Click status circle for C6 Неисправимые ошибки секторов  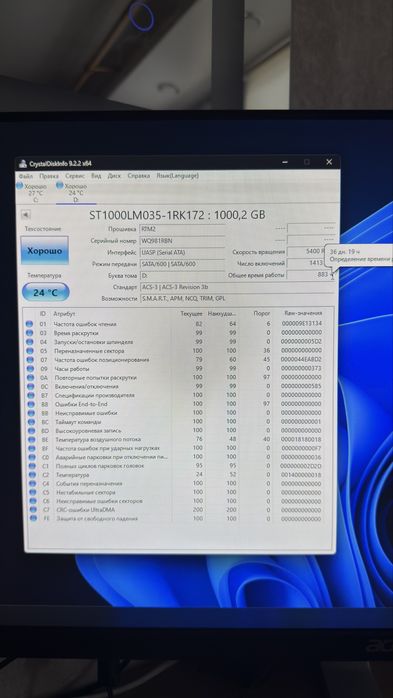coord(33,501)
